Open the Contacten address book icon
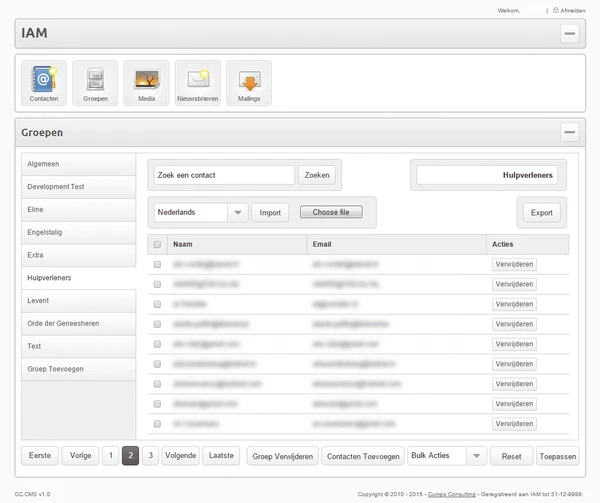This screenshot has width=600, height=503. [x=44, y=83]
